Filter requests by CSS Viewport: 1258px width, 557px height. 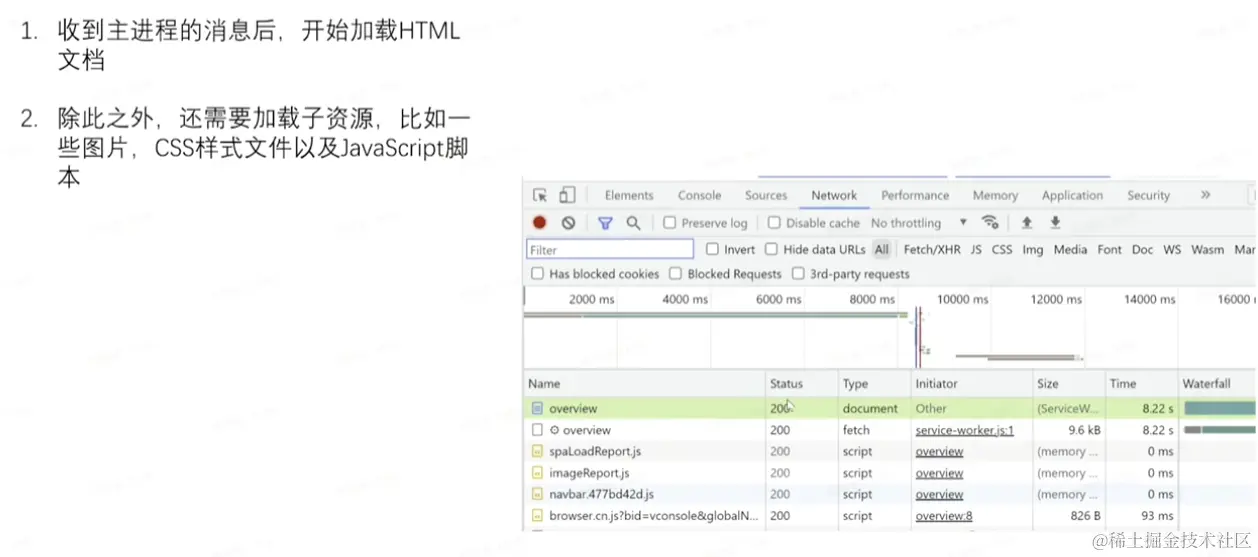[1002, 249]
